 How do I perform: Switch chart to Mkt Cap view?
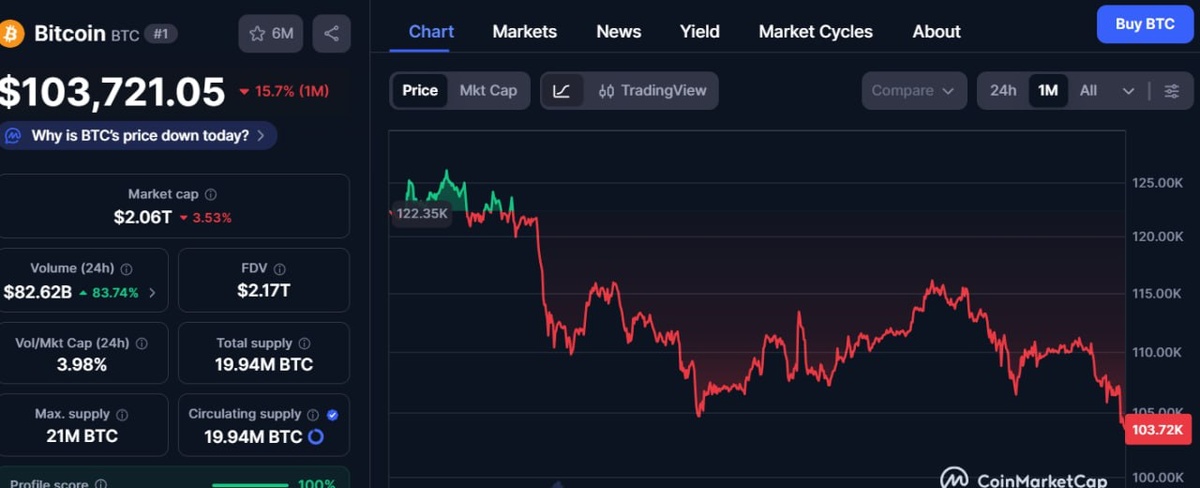click(488, 91)
